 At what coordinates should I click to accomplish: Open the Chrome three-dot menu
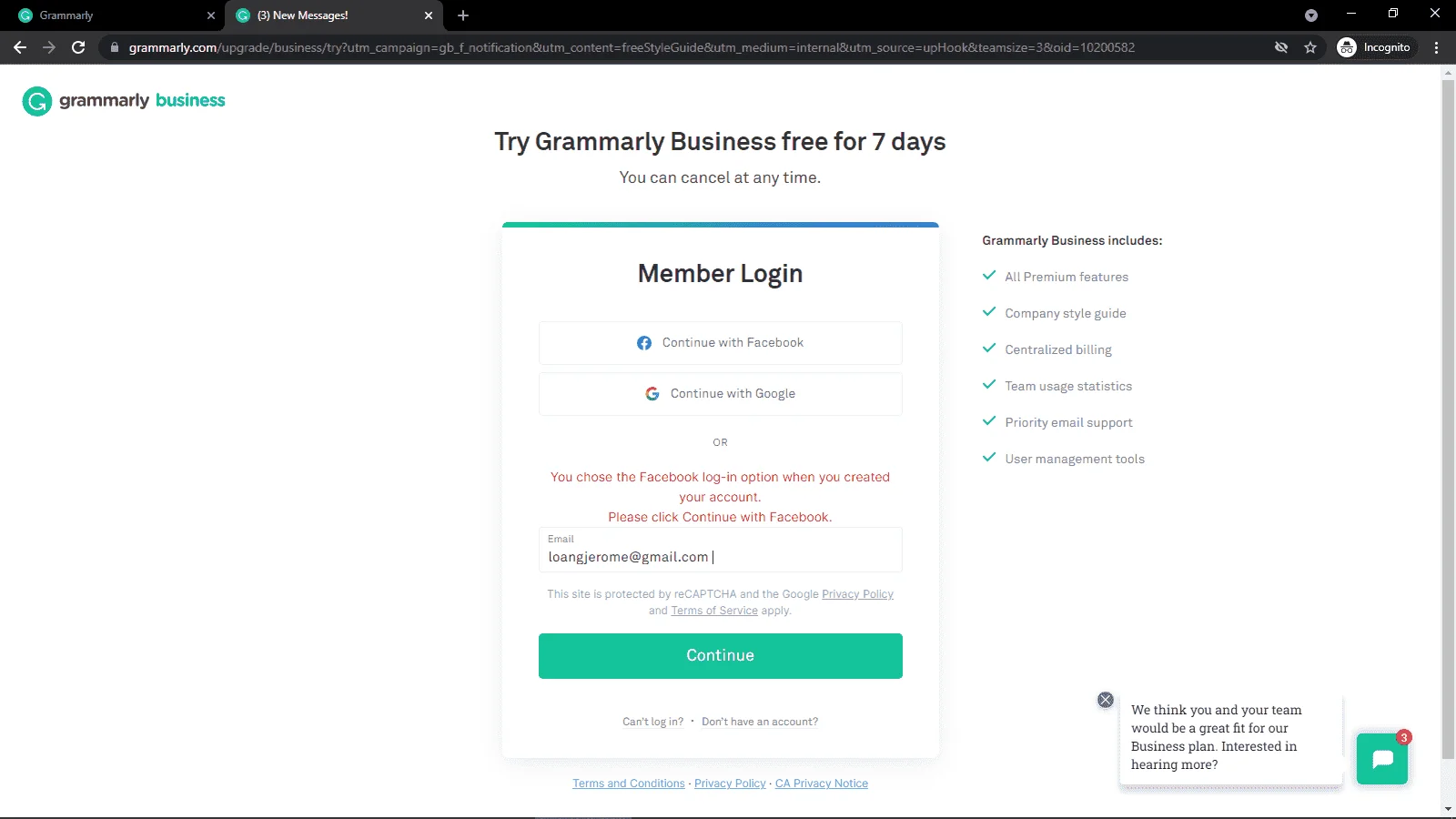tap(1437, 47)
